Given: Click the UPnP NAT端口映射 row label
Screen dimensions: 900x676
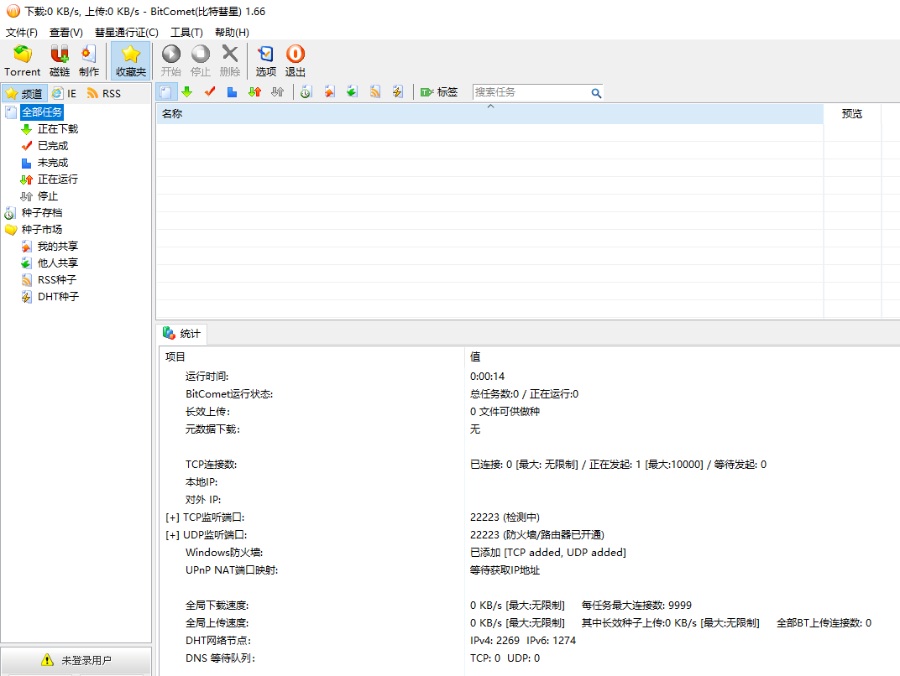Looking at the screenshot, I should [x=231, y=570].
